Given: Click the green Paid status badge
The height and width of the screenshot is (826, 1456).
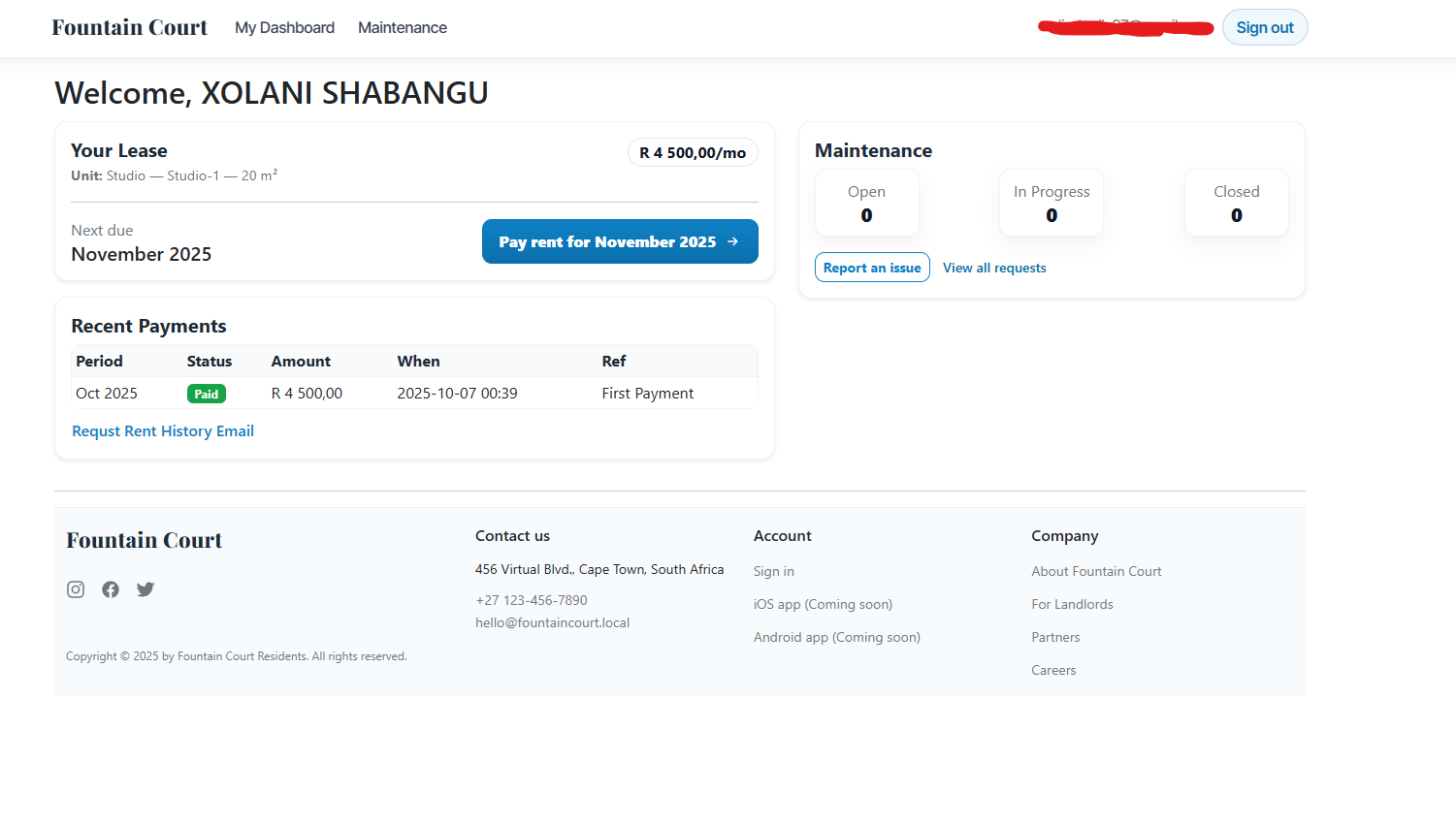Looking at the screenshot, I should (206, 394).
